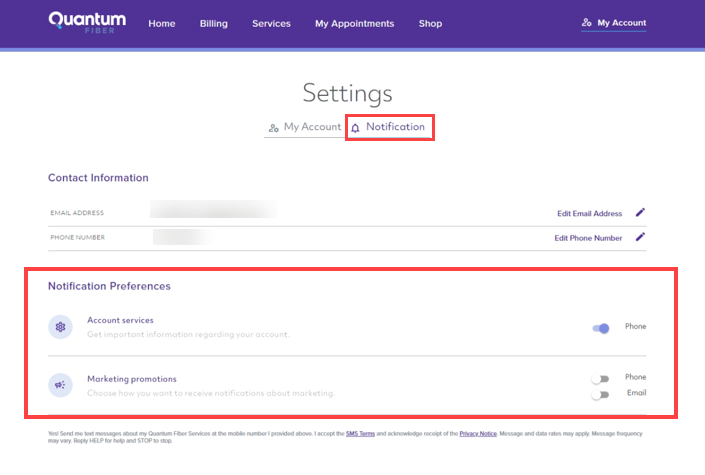Click the Quantum Fiber logo
Viewport: 705px width, 475px height.
coord(85,23)
